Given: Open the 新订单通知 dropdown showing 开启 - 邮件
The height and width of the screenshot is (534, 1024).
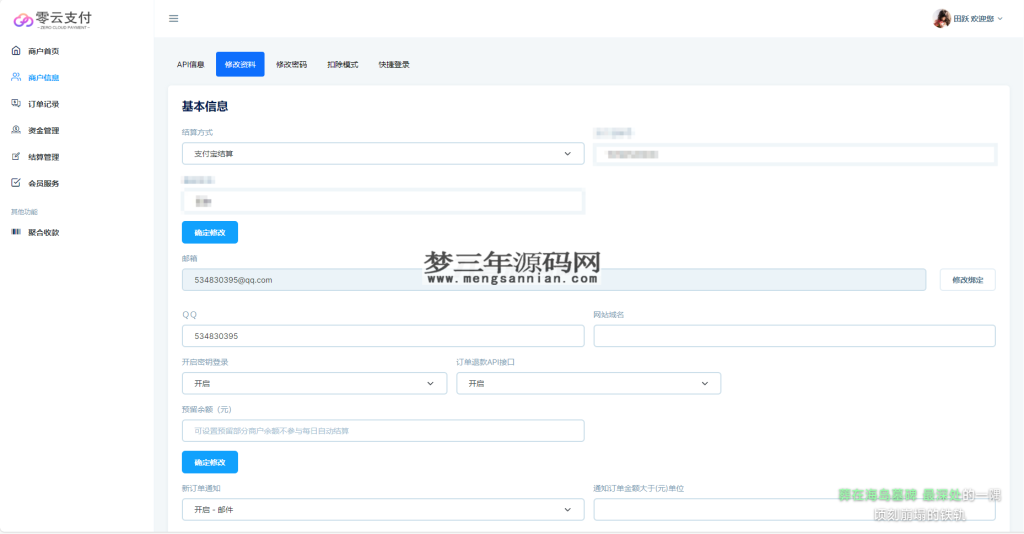Looking at the screenshot, I should point(383,509).
